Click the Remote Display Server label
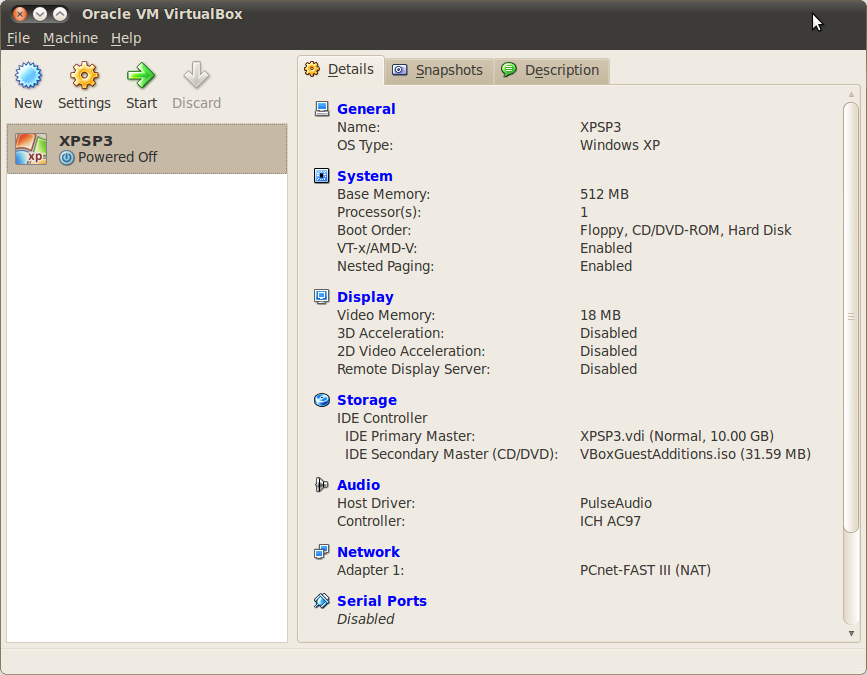The image size is (867, 675). 414,369
